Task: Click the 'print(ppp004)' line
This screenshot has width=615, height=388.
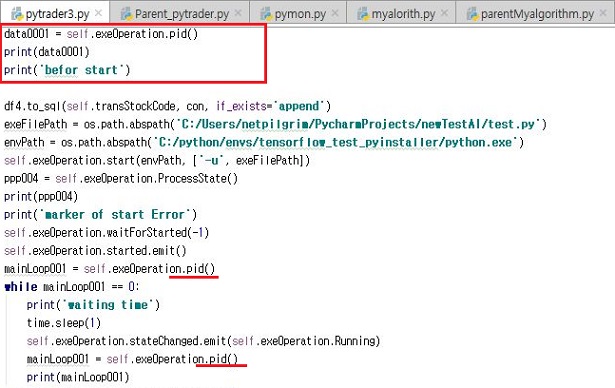Action: tap(41, 197)
